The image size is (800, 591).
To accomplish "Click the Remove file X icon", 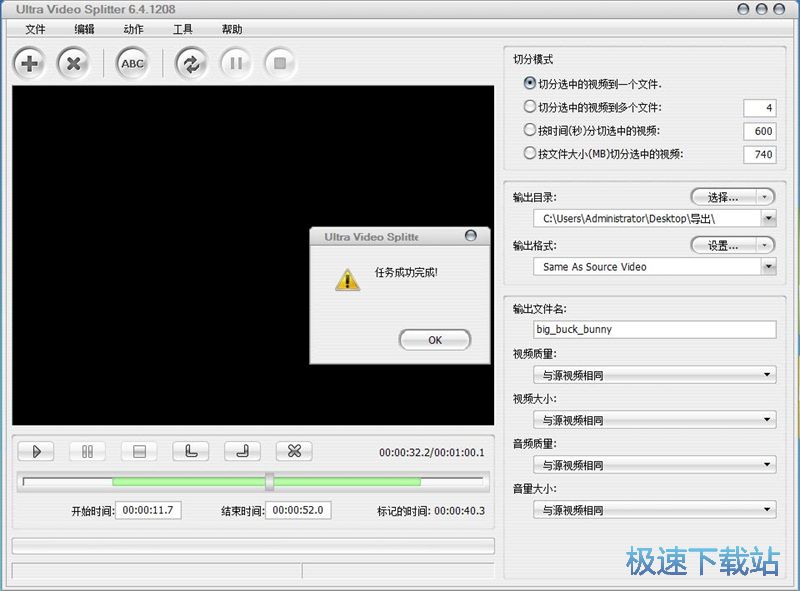I will click(x=73, y=63).
